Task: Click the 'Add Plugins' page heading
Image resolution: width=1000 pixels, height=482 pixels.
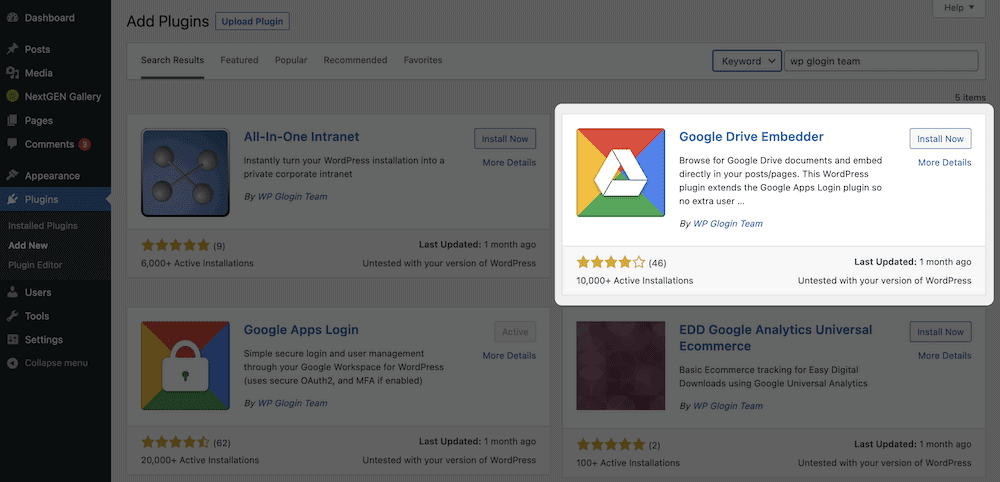Action: [x=168, y=21]
